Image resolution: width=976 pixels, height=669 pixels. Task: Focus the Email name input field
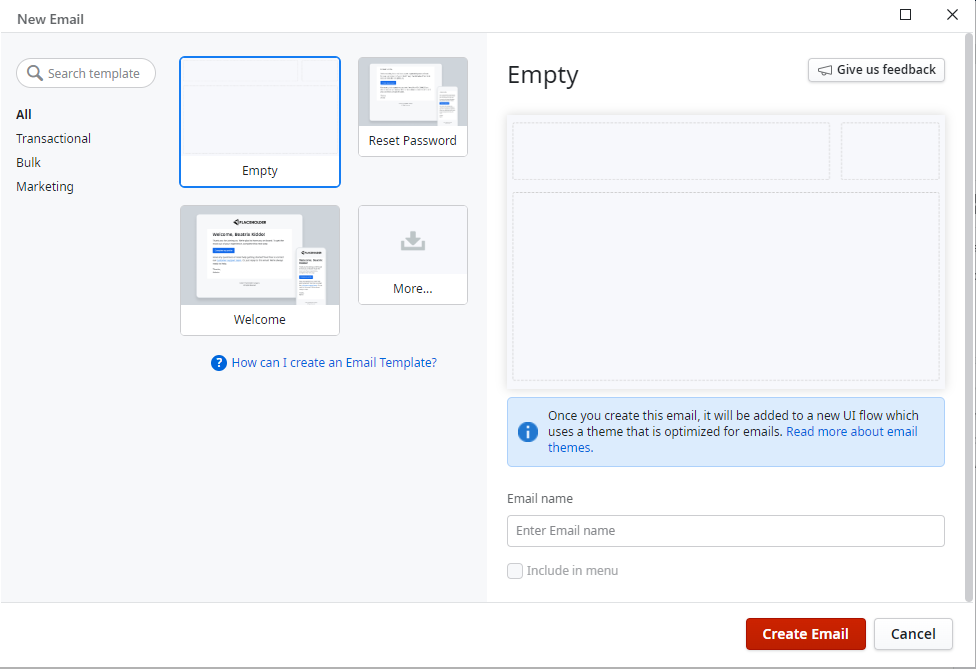(725, 531)
